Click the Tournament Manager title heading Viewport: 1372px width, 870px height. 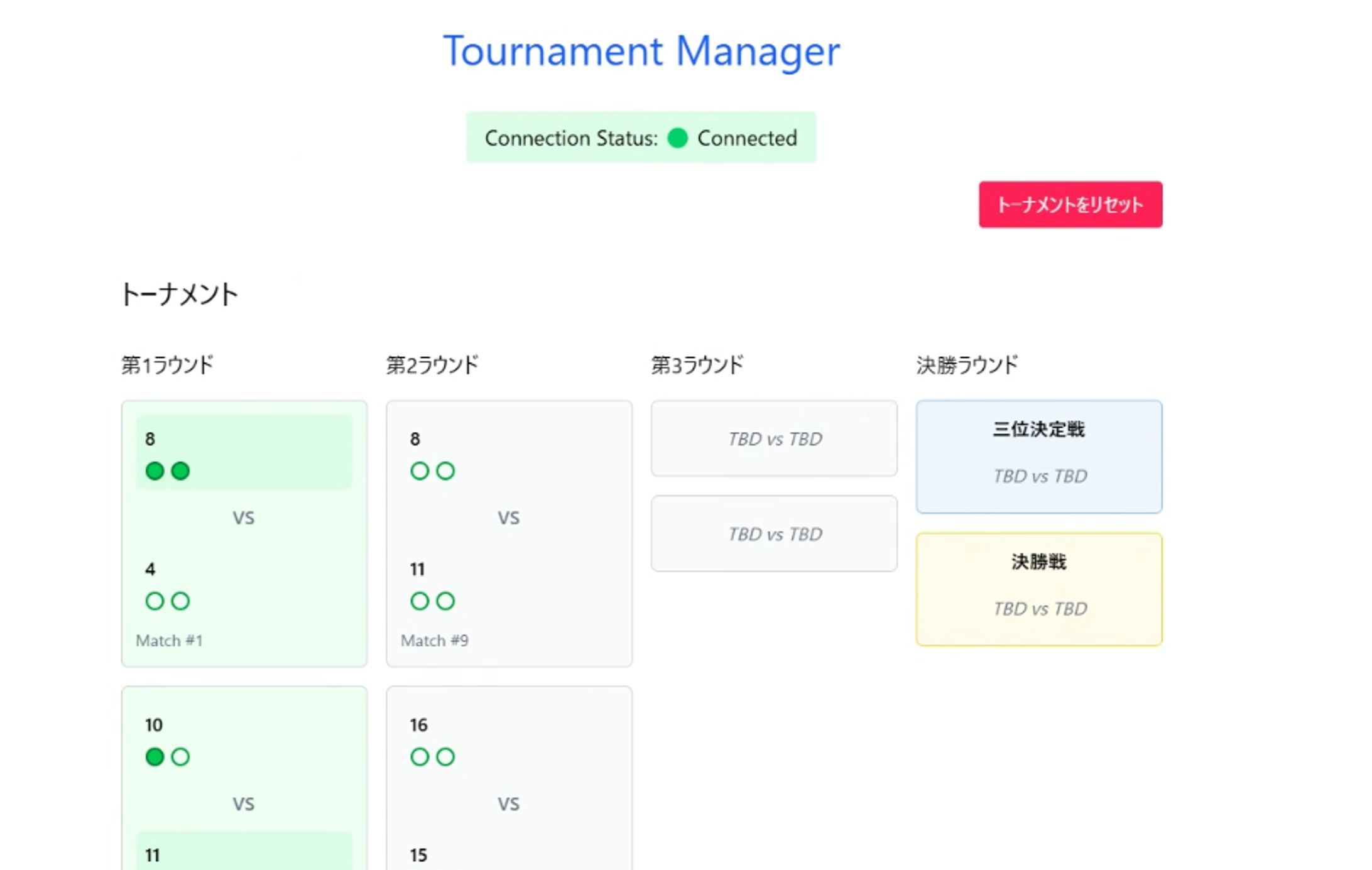click(x=641, y=51)
